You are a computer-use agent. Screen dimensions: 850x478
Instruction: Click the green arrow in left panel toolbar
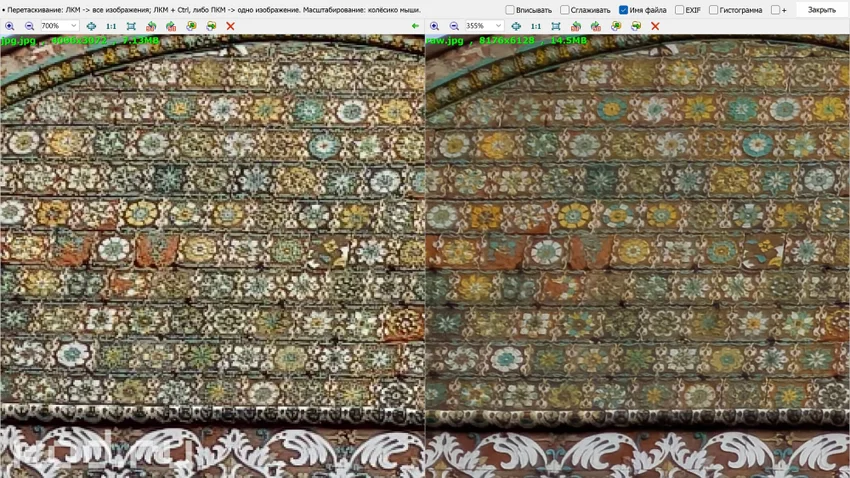pos(415,26)
